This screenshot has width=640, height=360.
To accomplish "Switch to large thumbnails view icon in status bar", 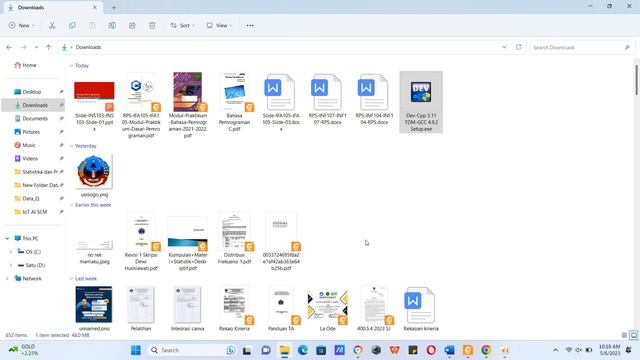I will pyautogui.click(x=633, y=335).
